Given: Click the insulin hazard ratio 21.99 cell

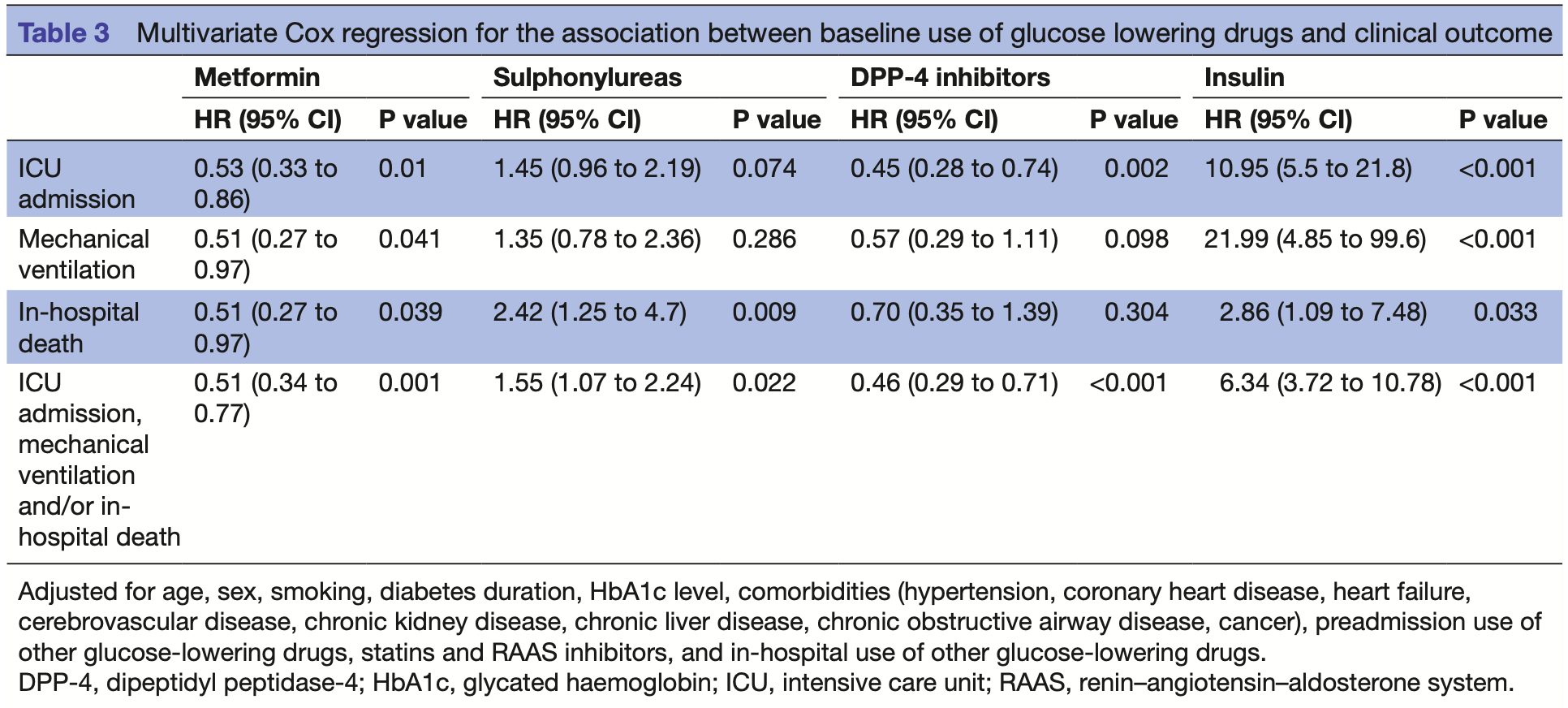Looking at the screenshot, I should pyautogui.click(x=1315, y=239).
